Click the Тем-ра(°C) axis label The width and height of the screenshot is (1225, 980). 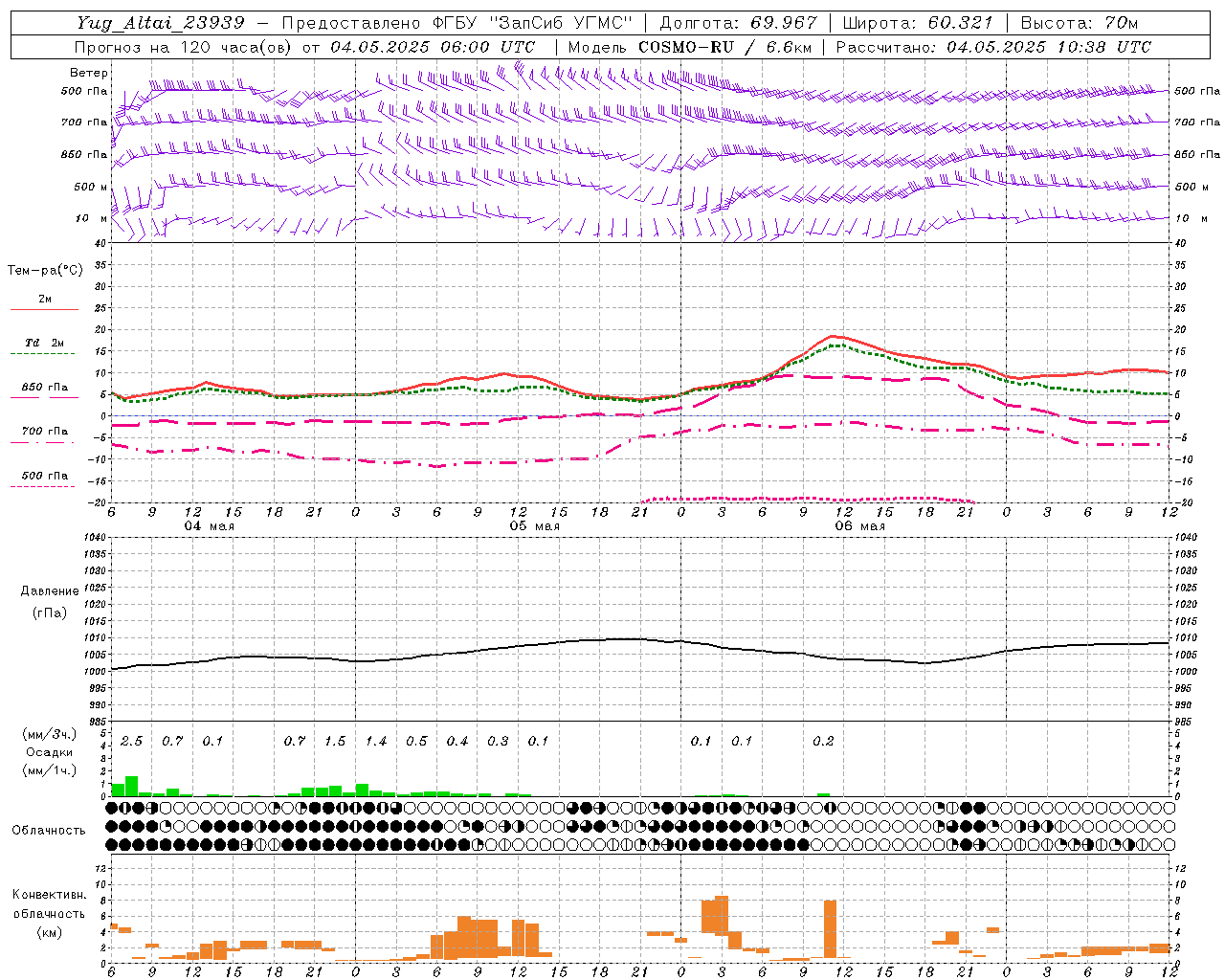tap(45, 271)
